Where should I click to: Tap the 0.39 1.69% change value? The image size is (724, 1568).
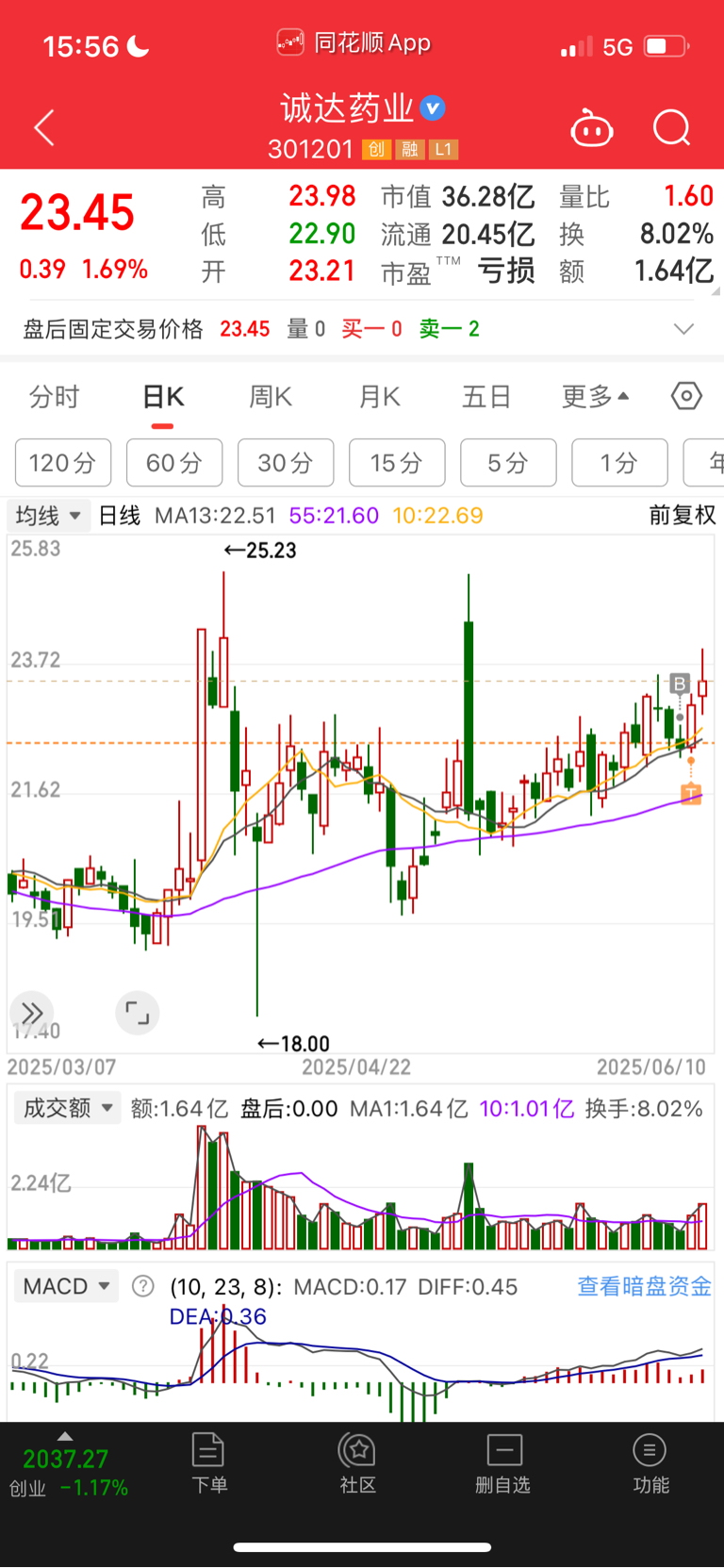[x=84, y=270]
